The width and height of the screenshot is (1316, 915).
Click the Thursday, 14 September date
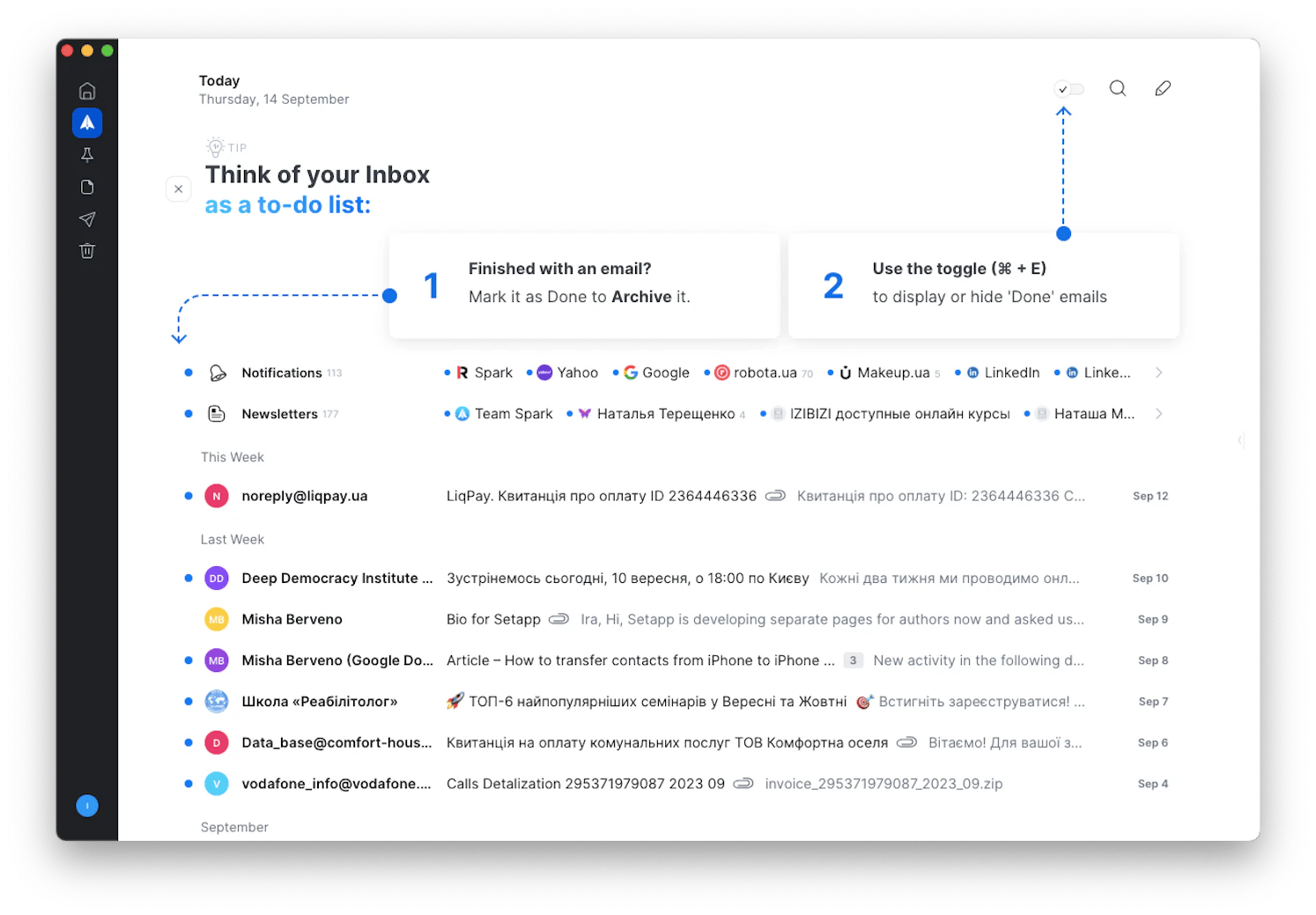pyautogui.click(x=274, y=100)
